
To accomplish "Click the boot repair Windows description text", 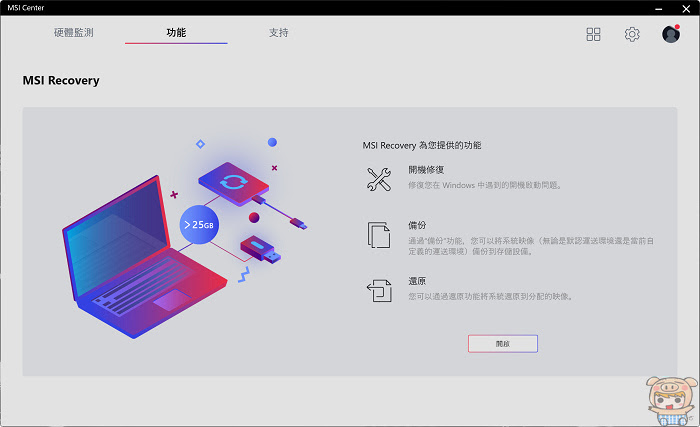I will (485, 185).
